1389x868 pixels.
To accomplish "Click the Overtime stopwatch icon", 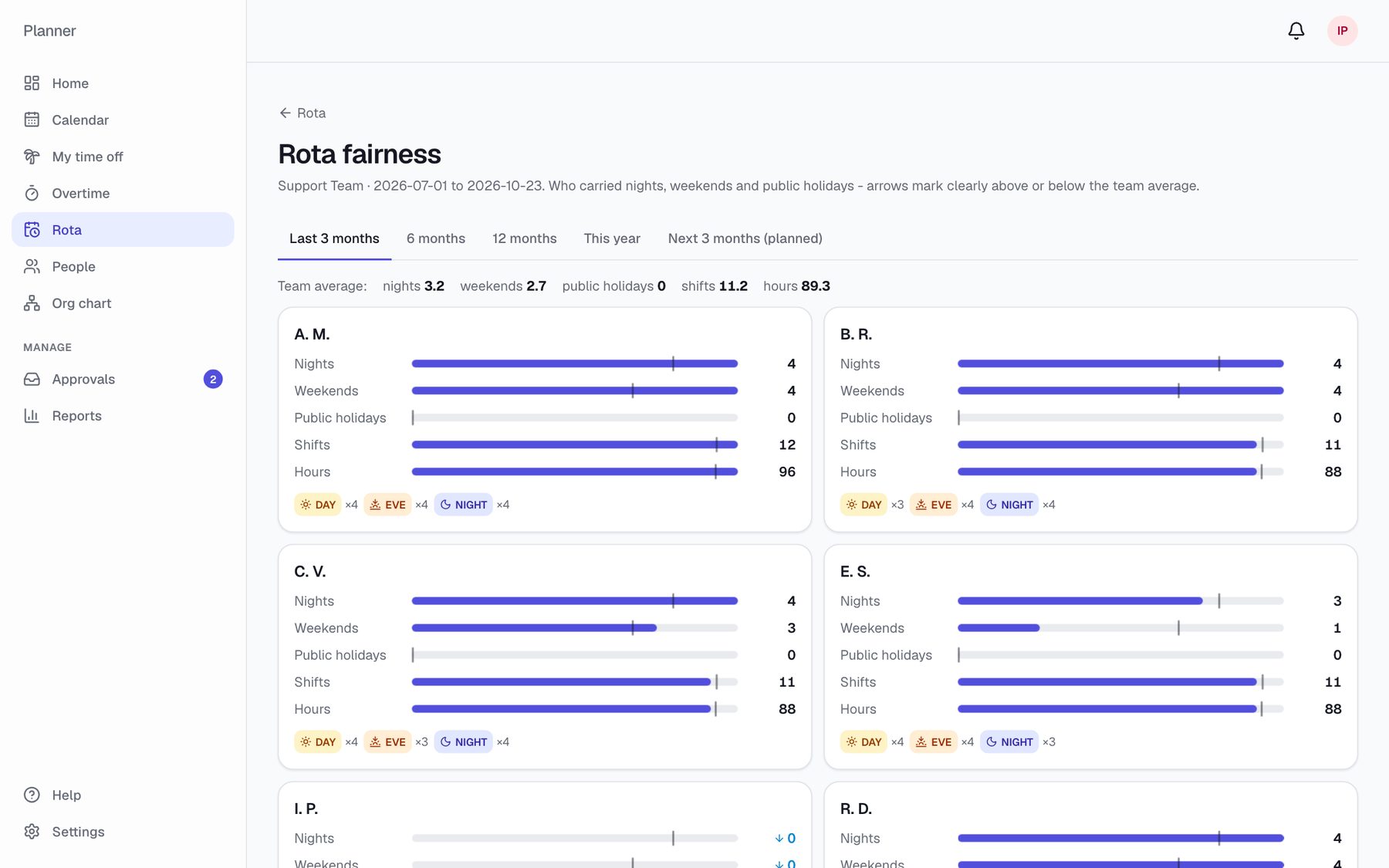I will pyautogui.click(x=32, y=193).
